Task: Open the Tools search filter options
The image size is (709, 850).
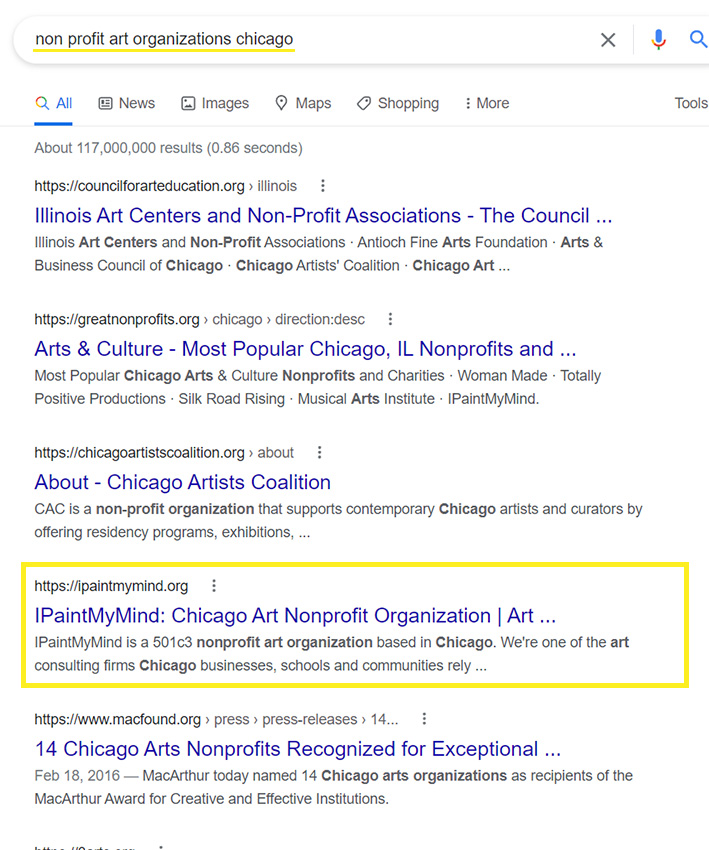Action: tap(690, 103)
